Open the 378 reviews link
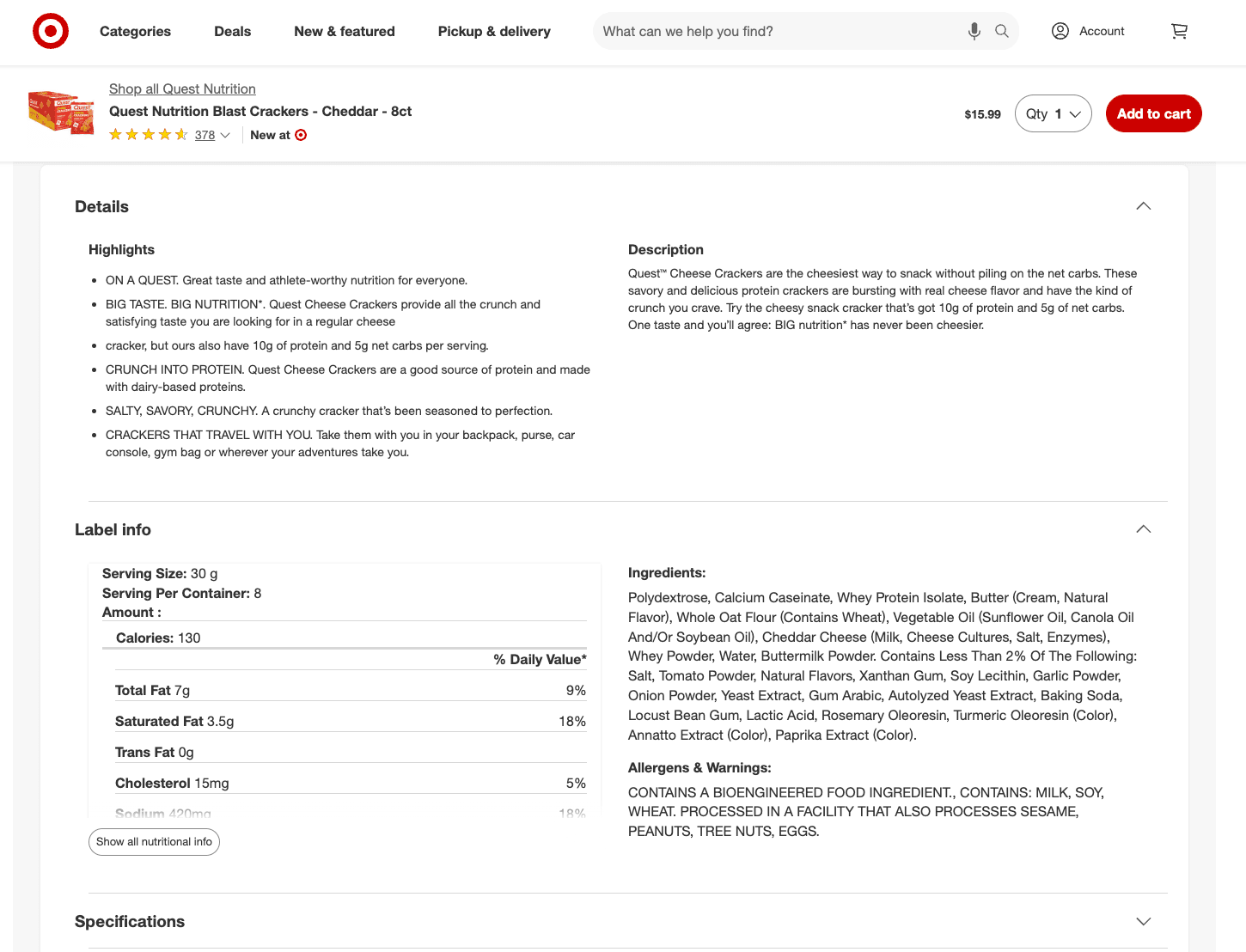 pos(205,135)
